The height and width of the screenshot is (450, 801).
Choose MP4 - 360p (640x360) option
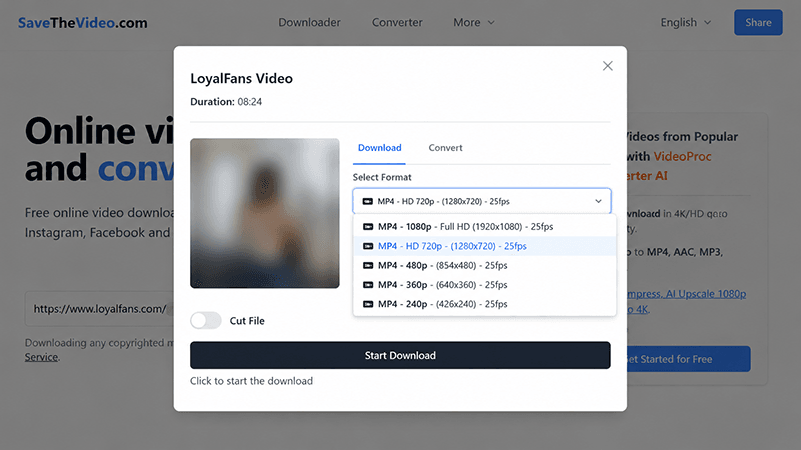click(x=484, y=285)
